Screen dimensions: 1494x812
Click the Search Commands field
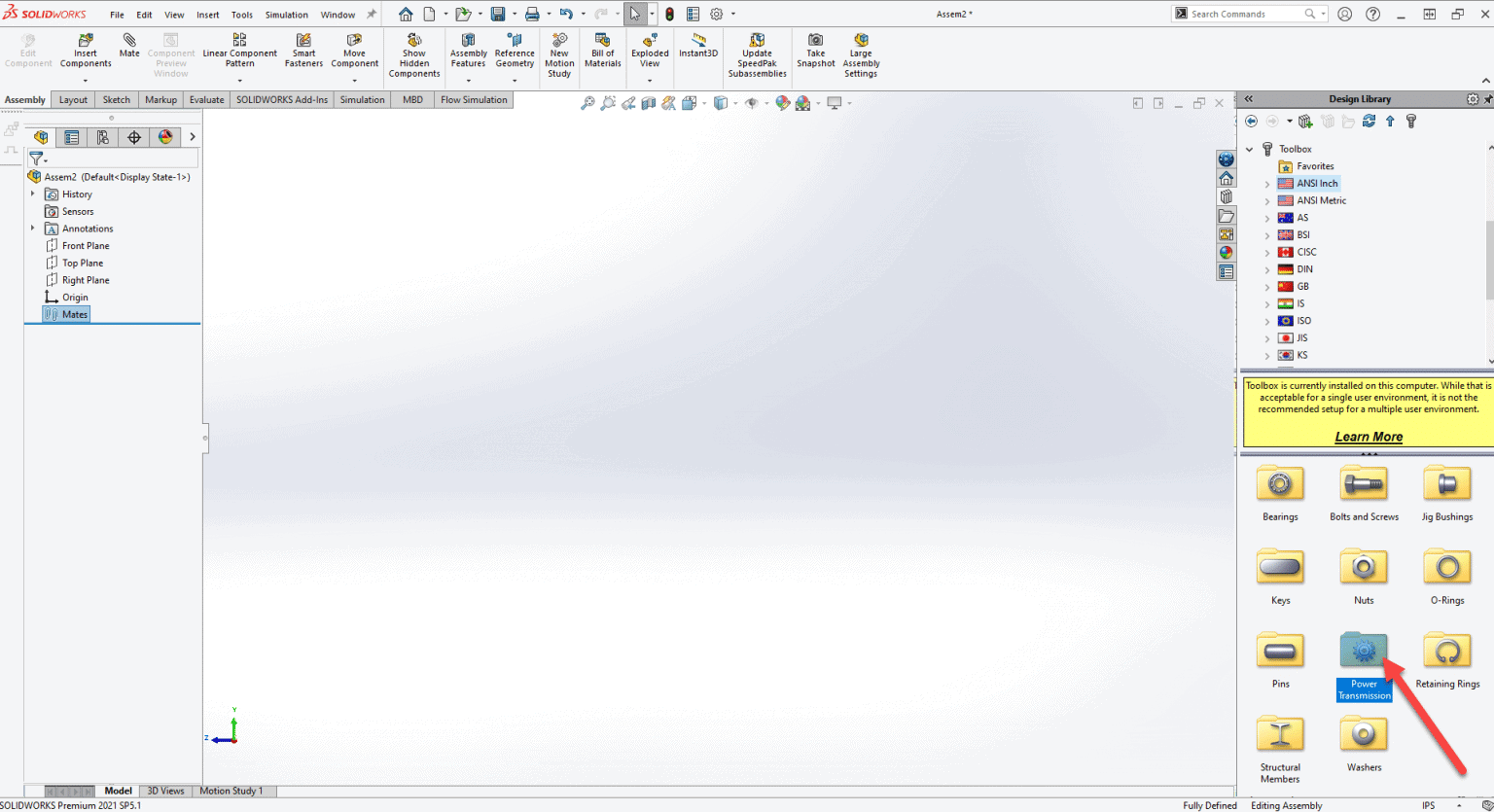point(1245,14)
